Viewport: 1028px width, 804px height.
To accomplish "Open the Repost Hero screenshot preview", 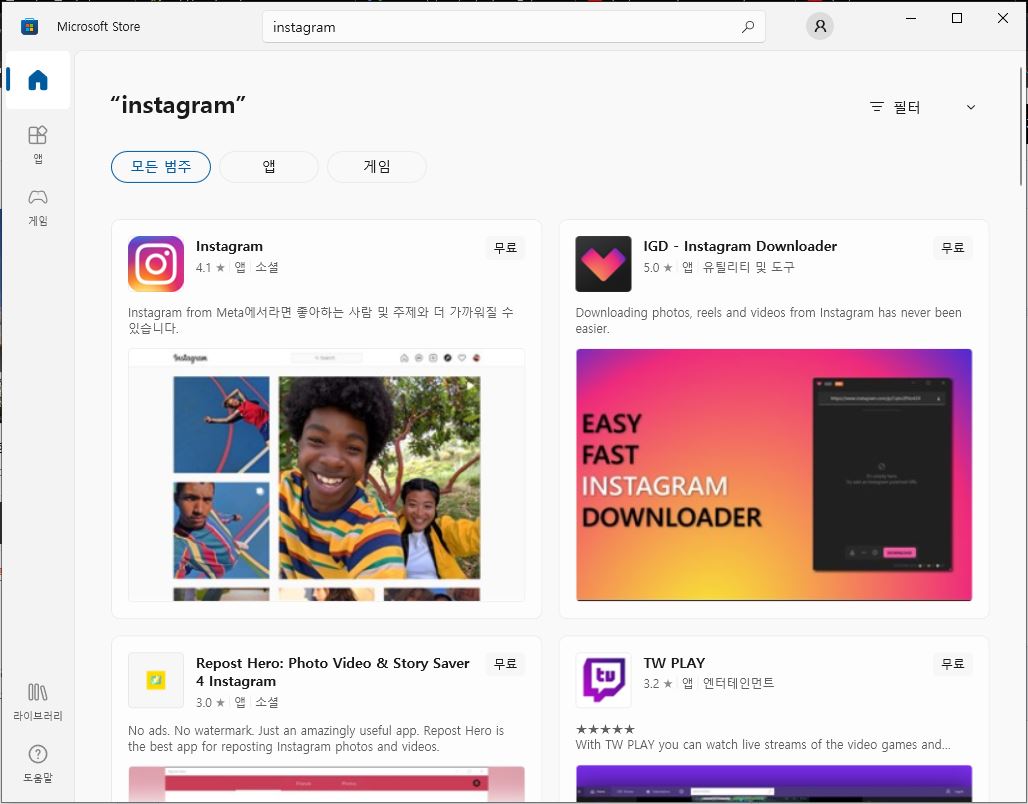I will coord(326,784).
